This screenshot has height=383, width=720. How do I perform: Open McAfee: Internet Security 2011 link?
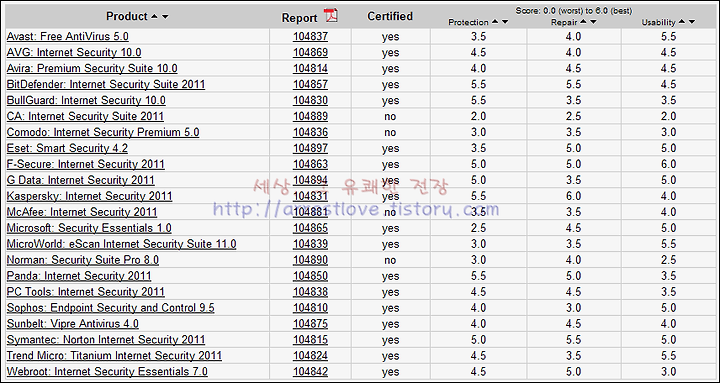(x=82, y=212)
